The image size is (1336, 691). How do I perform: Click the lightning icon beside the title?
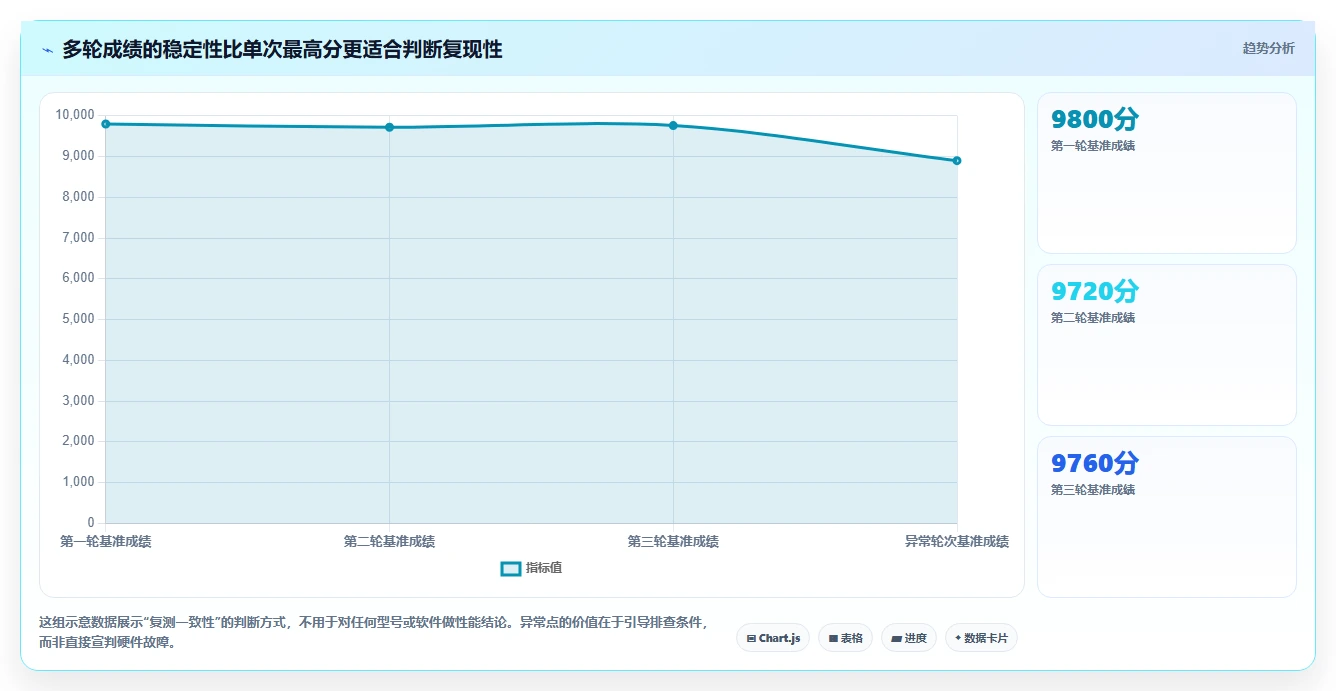coord(47,50)
